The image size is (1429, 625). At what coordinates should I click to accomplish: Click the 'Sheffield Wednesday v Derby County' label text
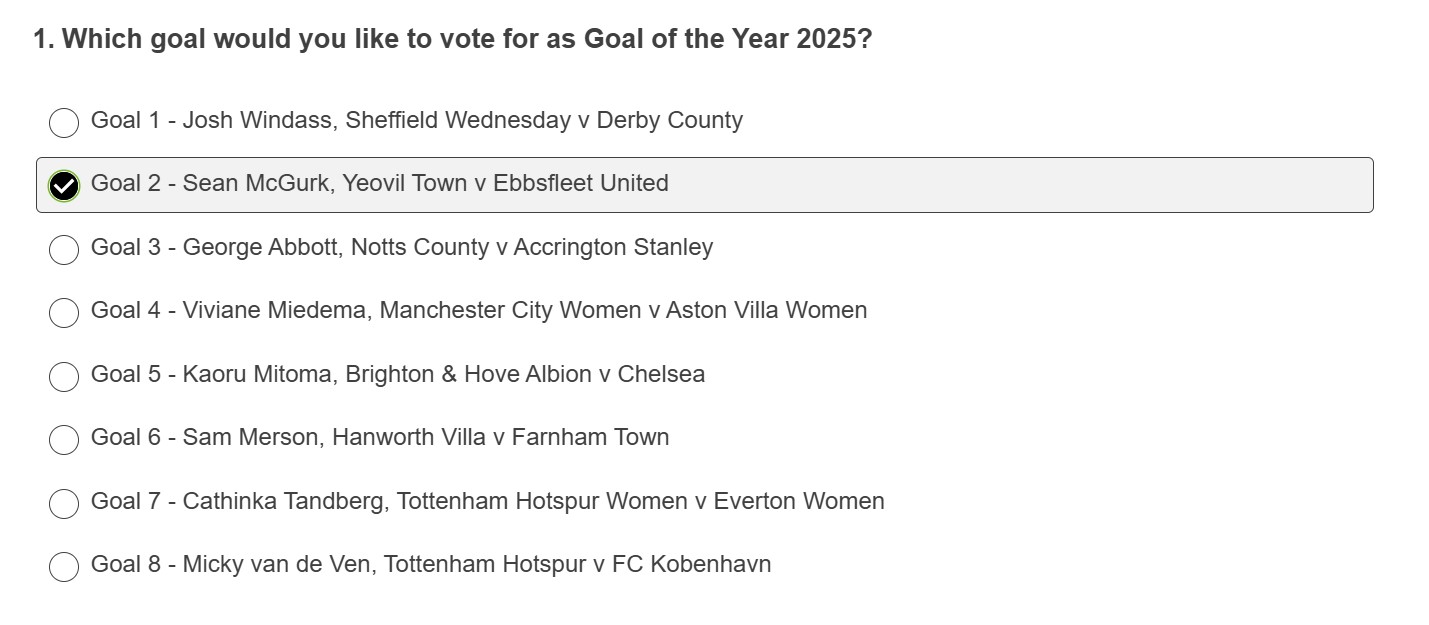click(544, 121)
